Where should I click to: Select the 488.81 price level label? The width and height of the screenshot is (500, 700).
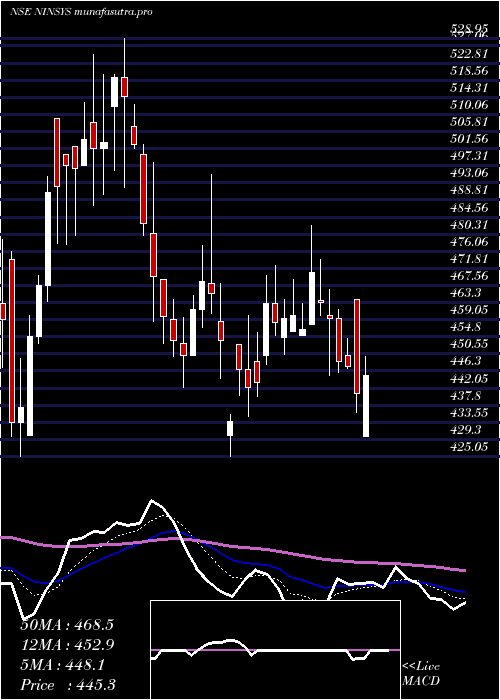click(x=468, y=191)
